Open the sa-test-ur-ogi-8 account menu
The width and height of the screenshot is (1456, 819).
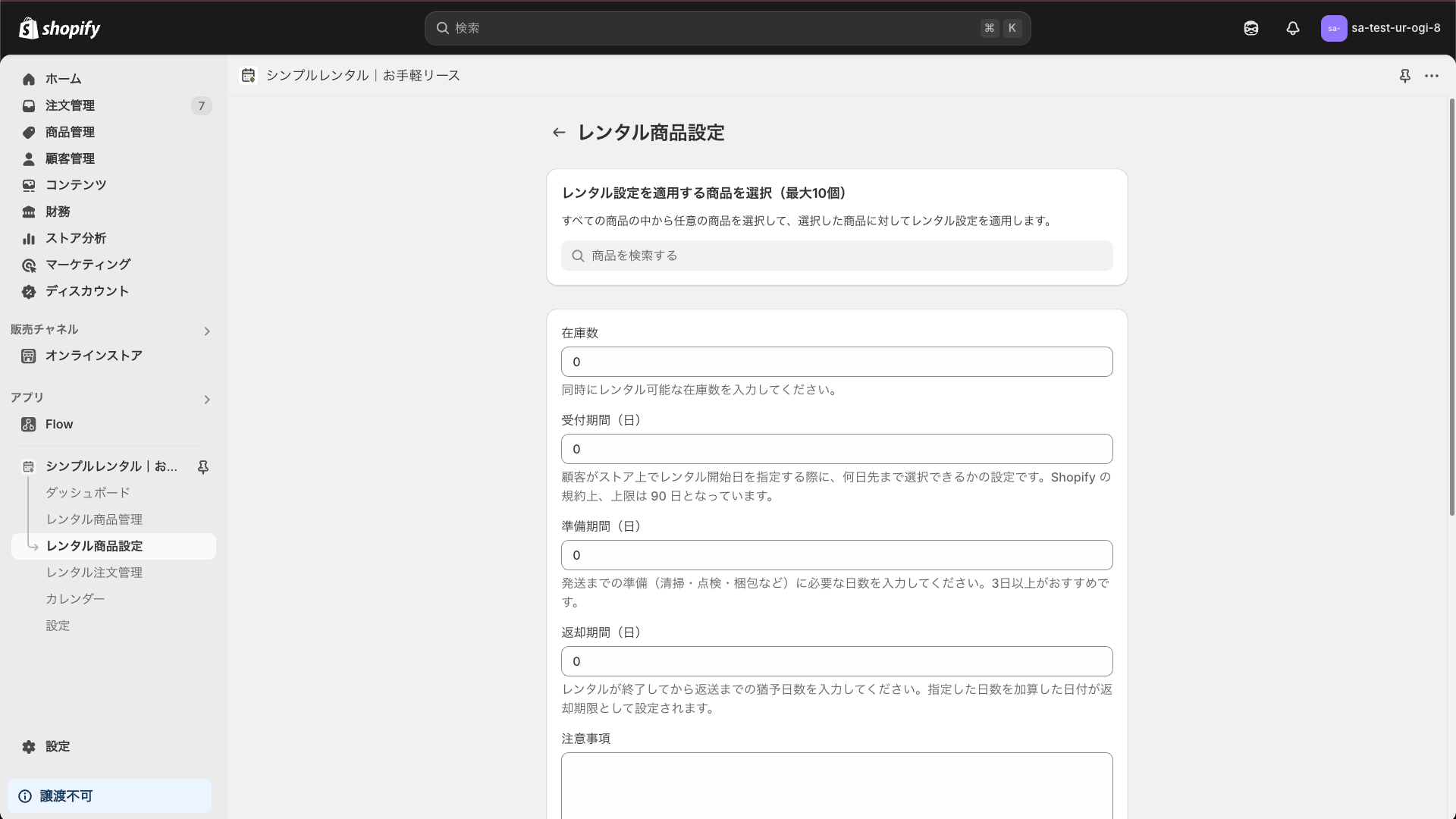point(1380,28)
